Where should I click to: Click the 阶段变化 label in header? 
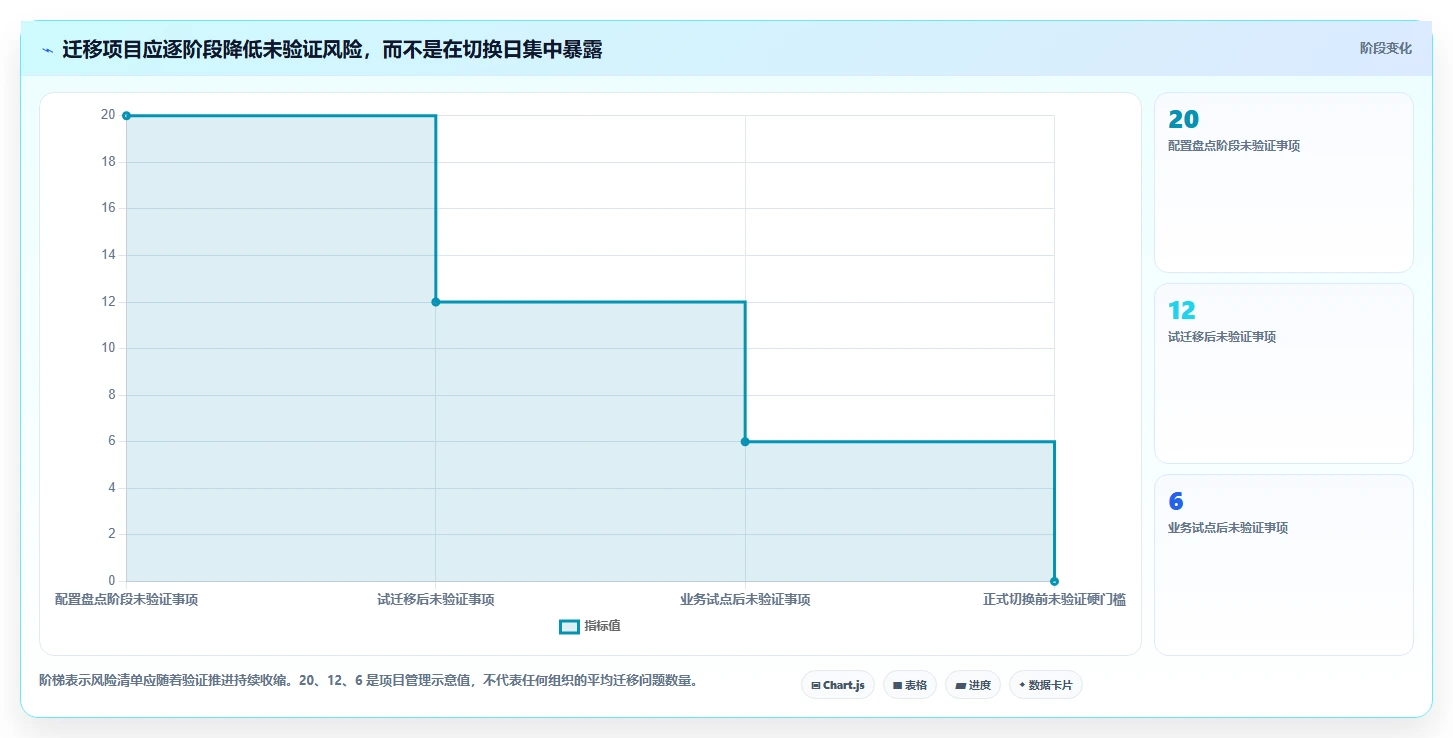click(1386, 48)
